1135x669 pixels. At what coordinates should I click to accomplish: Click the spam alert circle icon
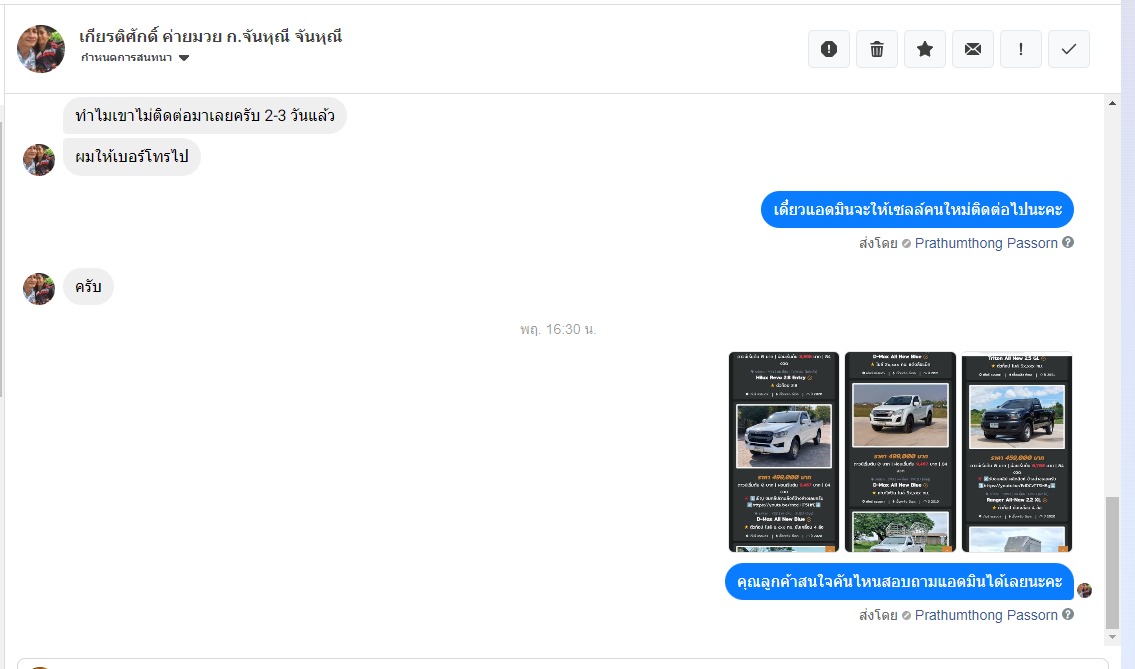coord(829,49)
